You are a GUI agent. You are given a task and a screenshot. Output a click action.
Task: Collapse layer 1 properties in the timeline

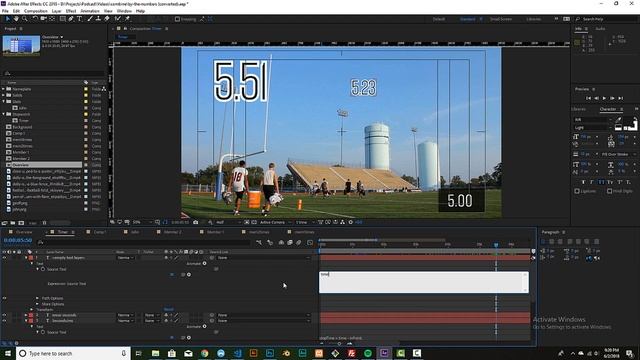[x=26, y=258]
